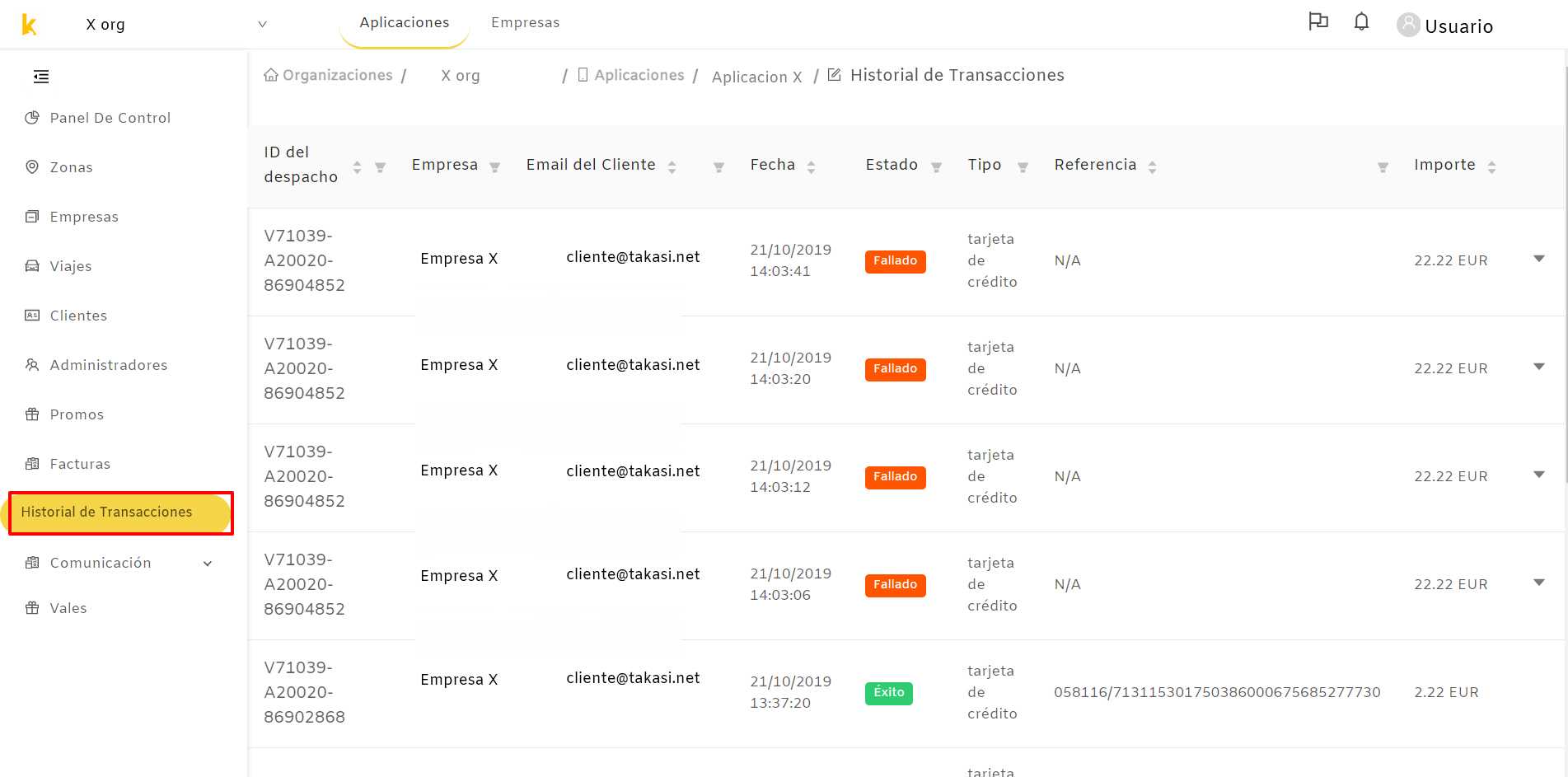1568x777 pixels.
Task: Click reference 058116/713115301750386000675685277730
Action: pyautogui.click(x=1217, y=692)
